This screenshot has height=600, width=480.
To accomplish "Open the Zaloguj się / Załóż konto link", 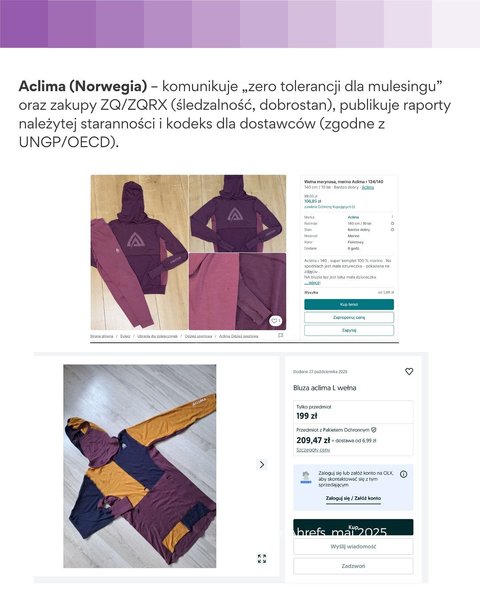I will [x=353, y=498].
